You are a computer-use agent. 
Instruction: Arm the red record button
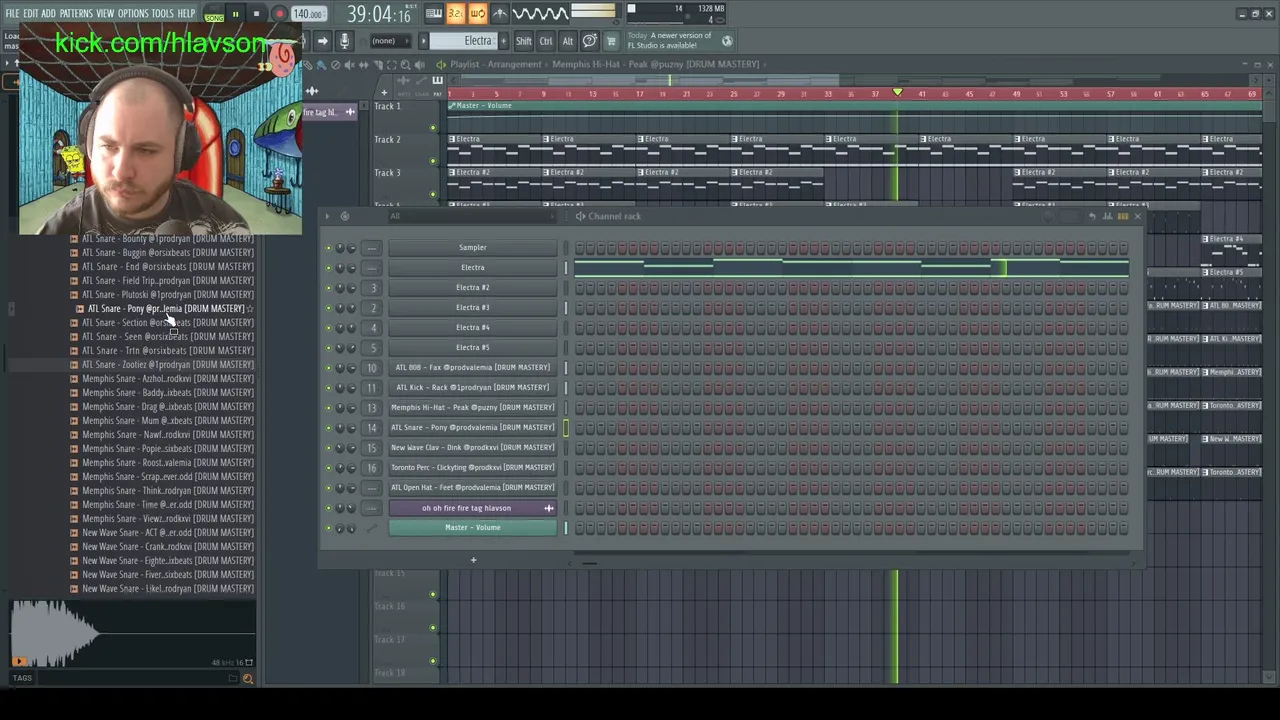(x=279, y=14)
